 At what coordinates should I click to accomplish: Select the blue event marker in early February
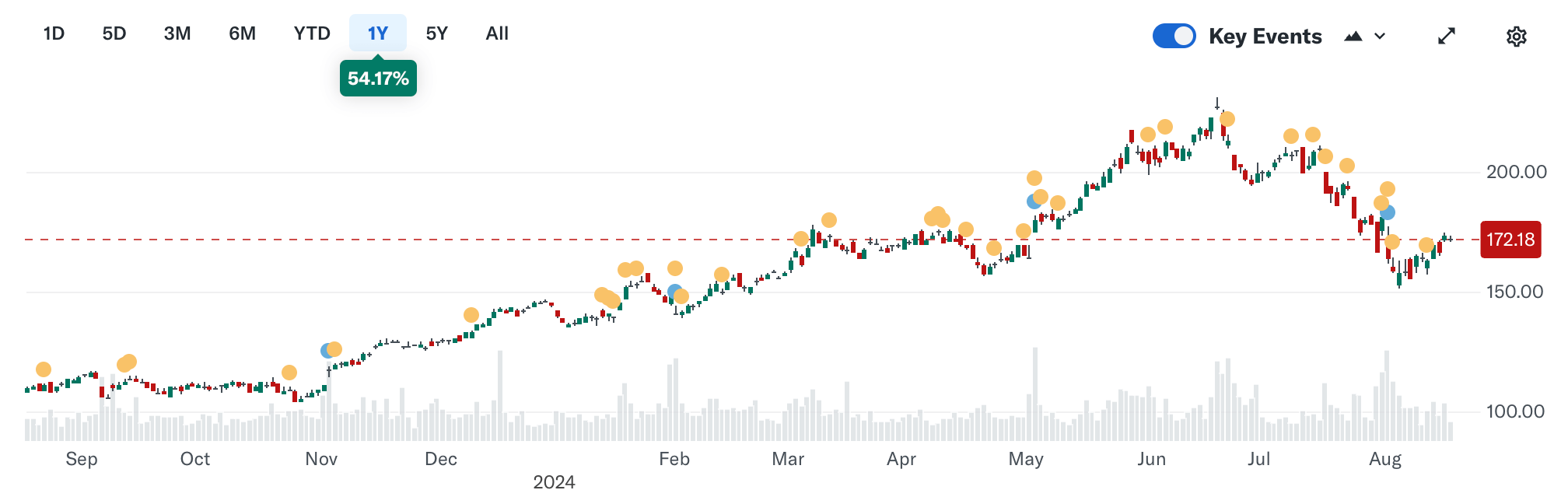[x=674, y=292]
